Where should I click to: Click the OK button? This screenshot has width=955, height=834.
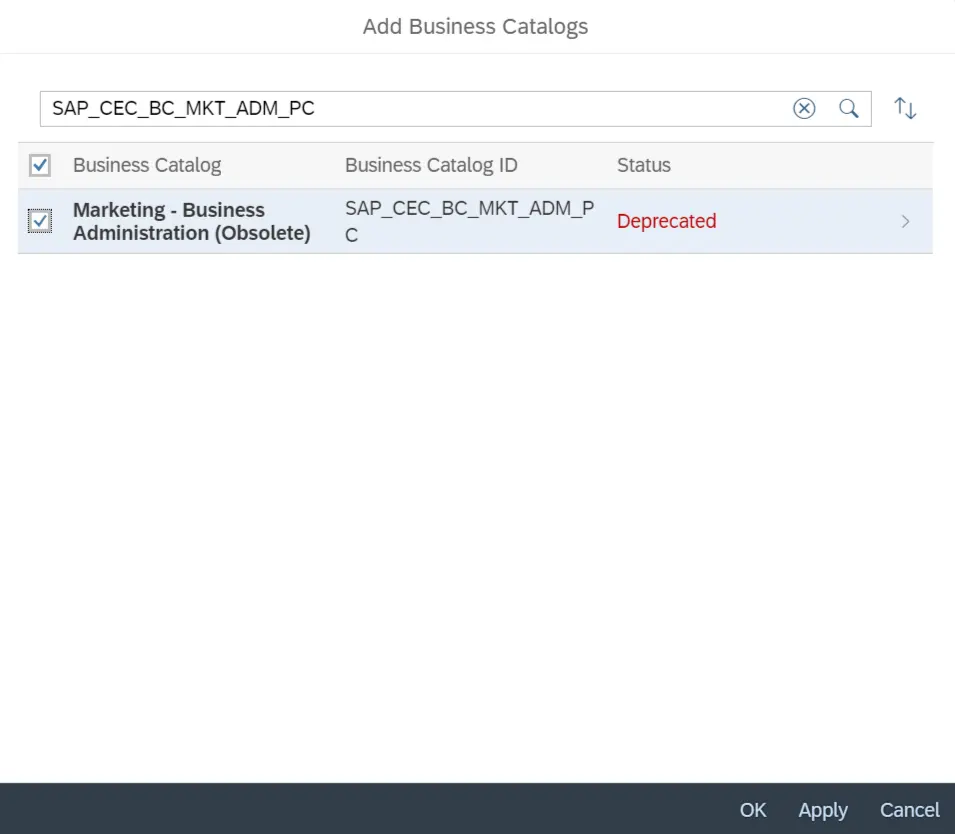point(753,810)
